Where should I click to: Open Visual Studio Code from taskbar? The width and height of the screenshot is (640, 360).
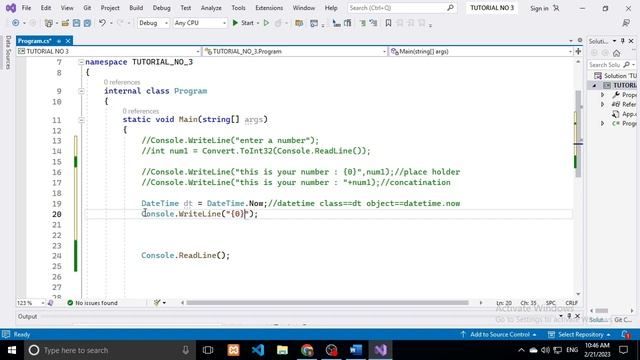click(x=258, y=350)
